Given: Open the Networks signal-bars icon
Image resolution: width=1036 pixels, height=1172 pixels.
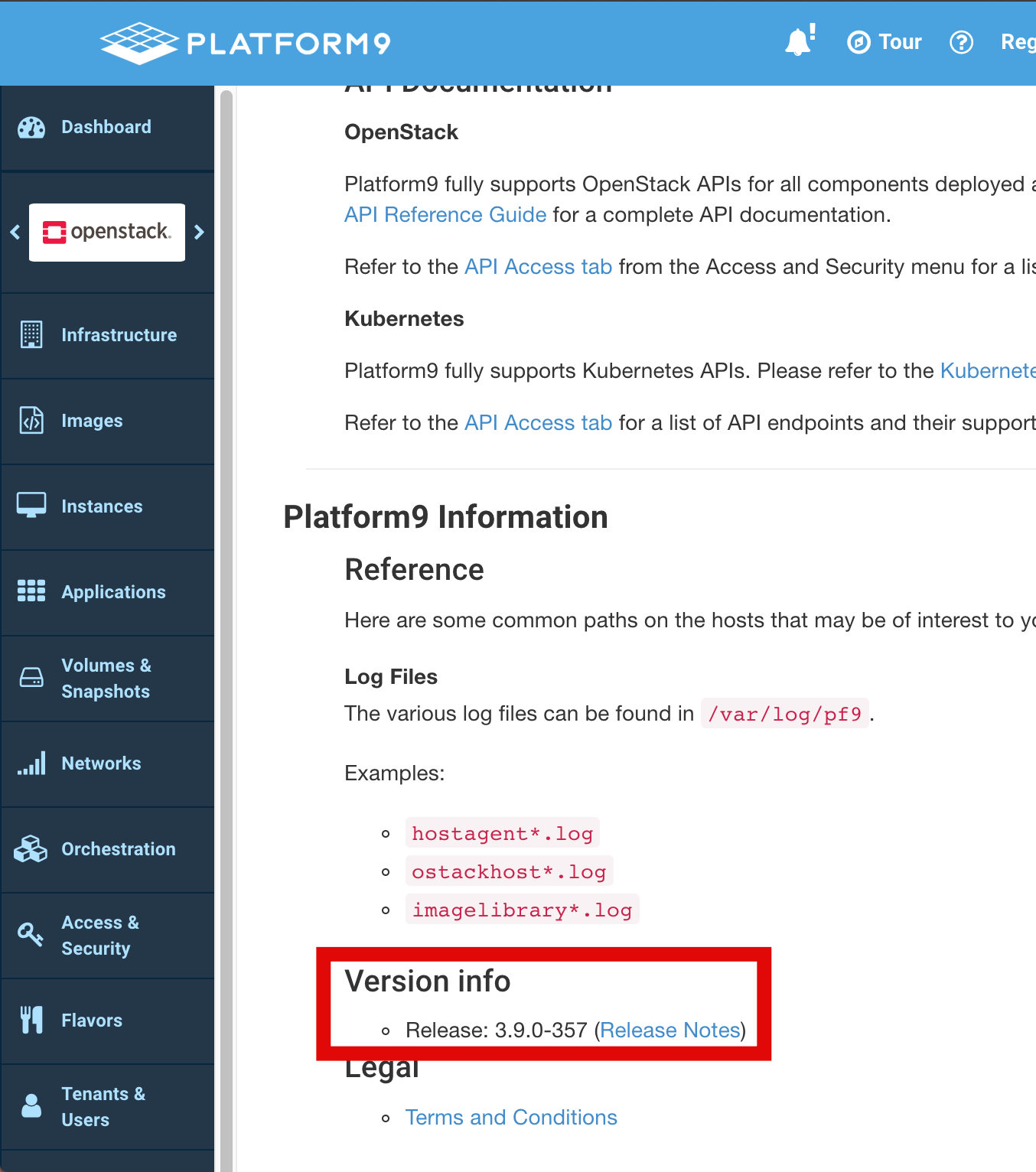Looking at the screenshot, I should click(31, 763).
